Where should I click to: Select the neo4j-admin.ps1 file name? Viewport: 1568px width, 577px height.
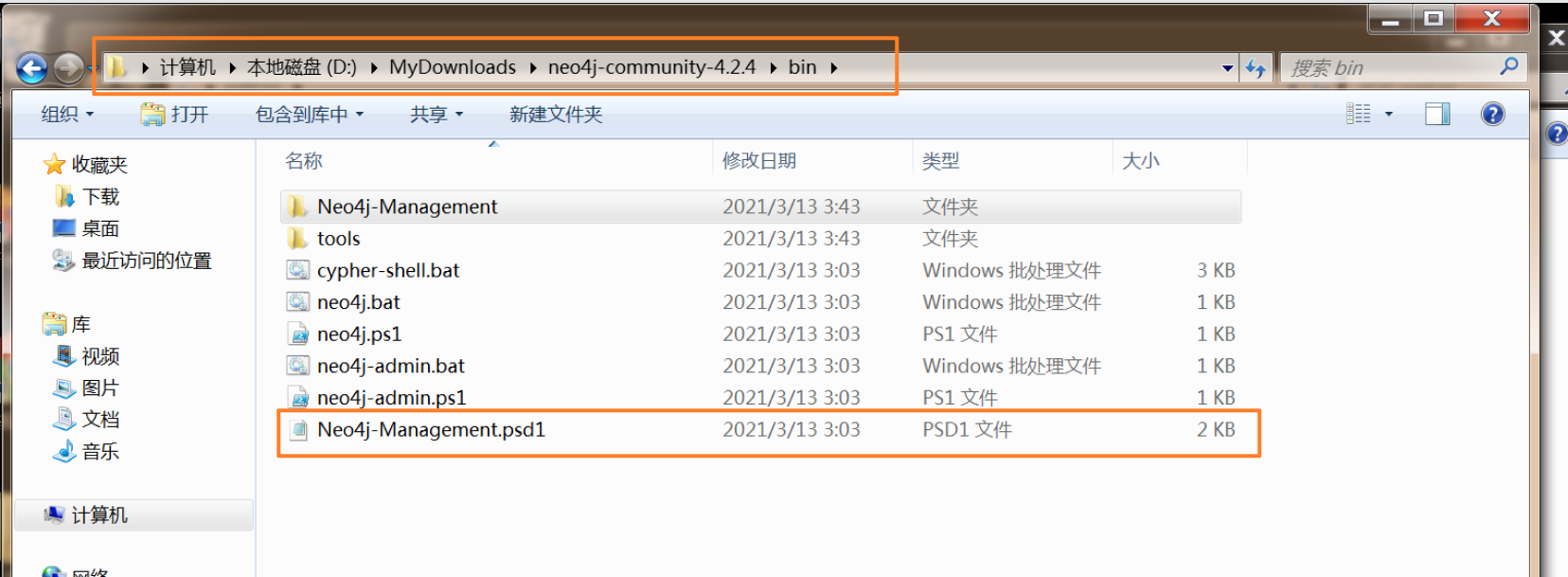click(x=392, y=398)
